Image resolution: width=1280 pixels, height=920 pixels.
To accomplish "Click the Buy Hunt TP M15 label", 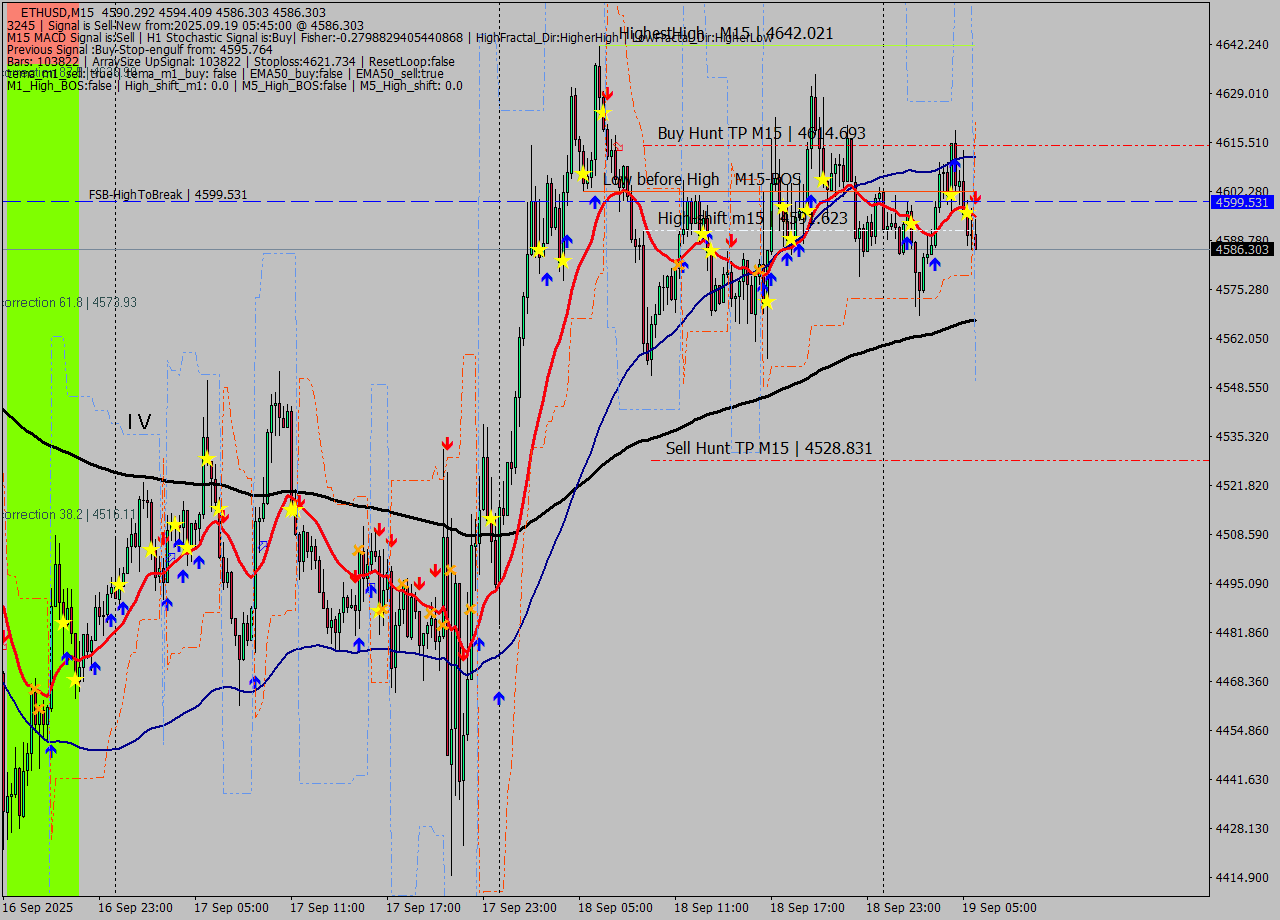I will (x=761, y=133).
